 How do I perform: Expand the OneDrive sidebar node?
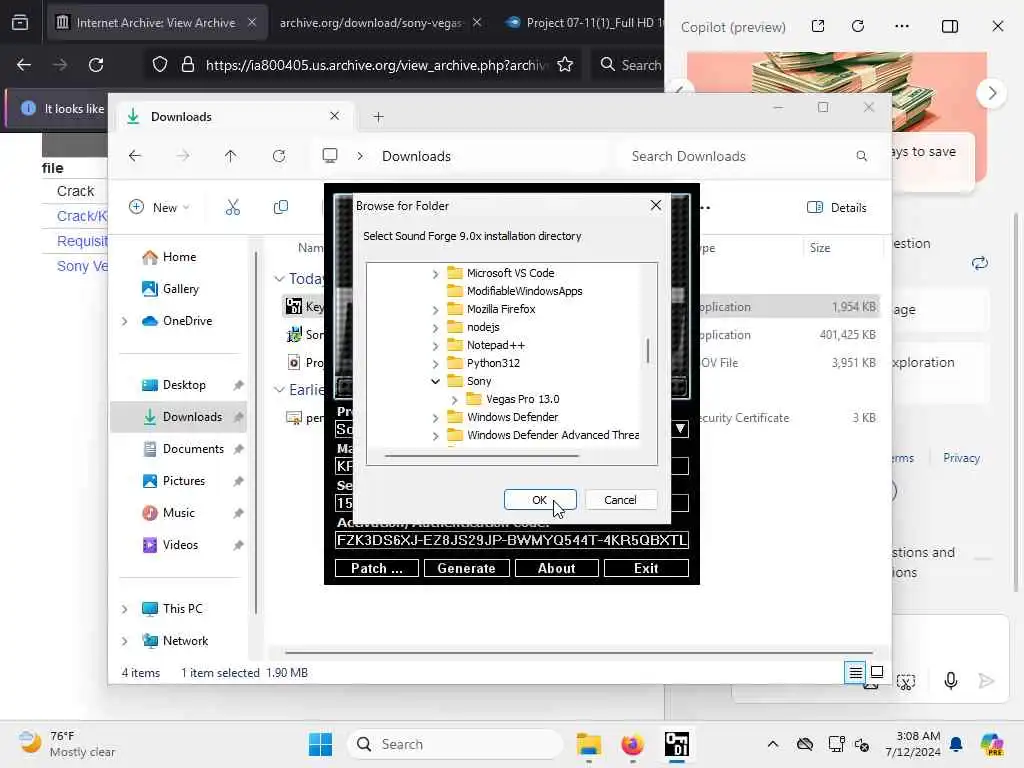(x=125, y=321)
